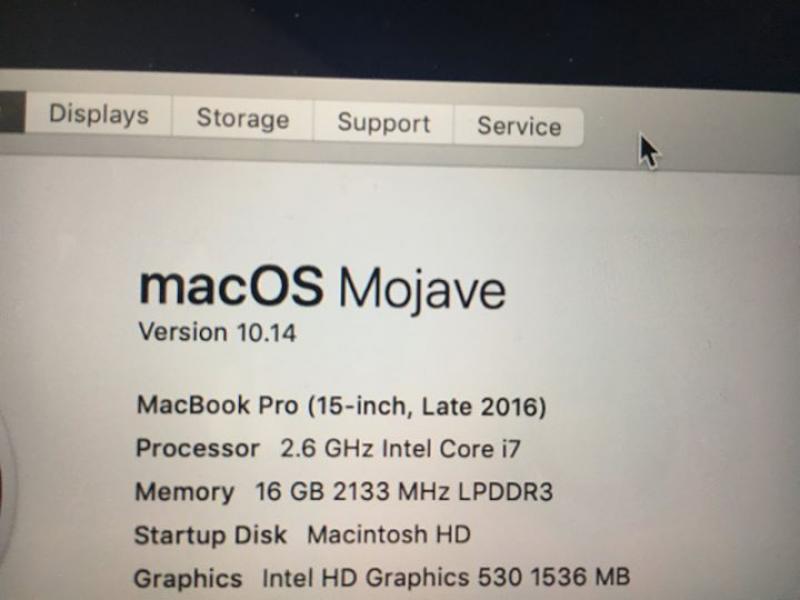
Task: Select the Support tab
Action: [384, 122]
